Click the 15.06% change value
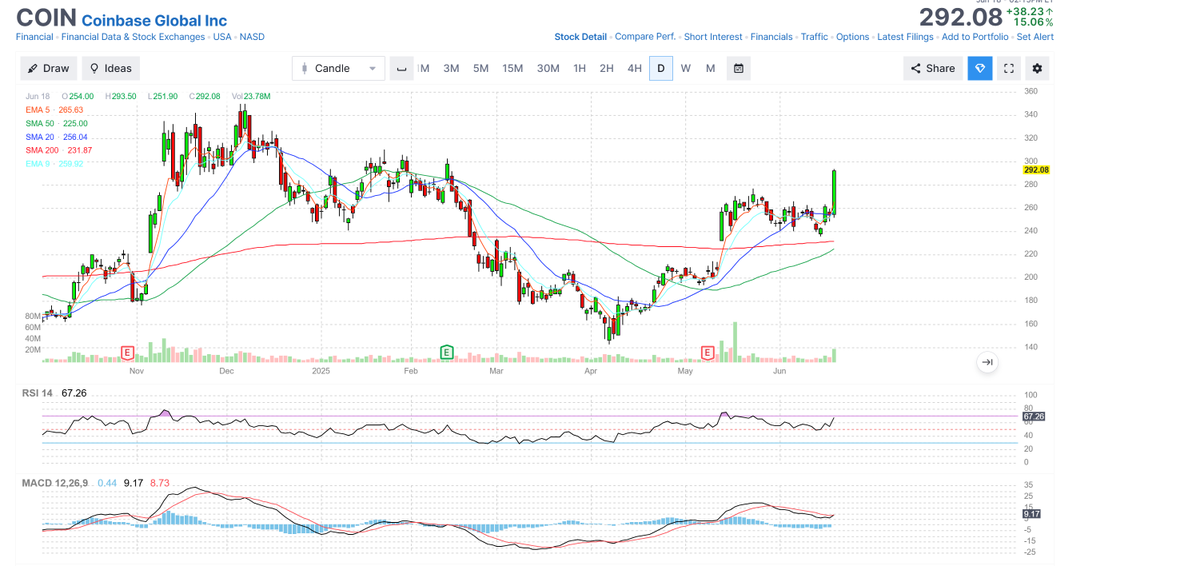This screenshot has height=566, width=1200. pyautogui.click(x=1033, y=22)
